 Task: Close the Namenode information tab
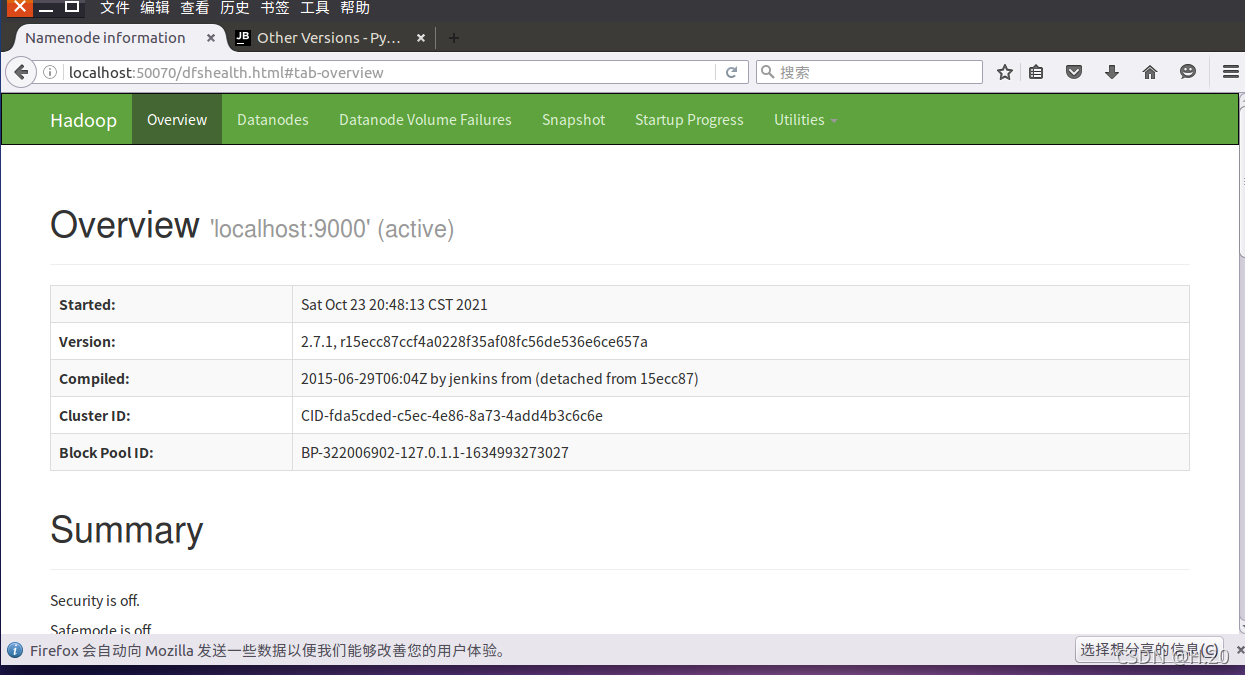coord(211,38)
